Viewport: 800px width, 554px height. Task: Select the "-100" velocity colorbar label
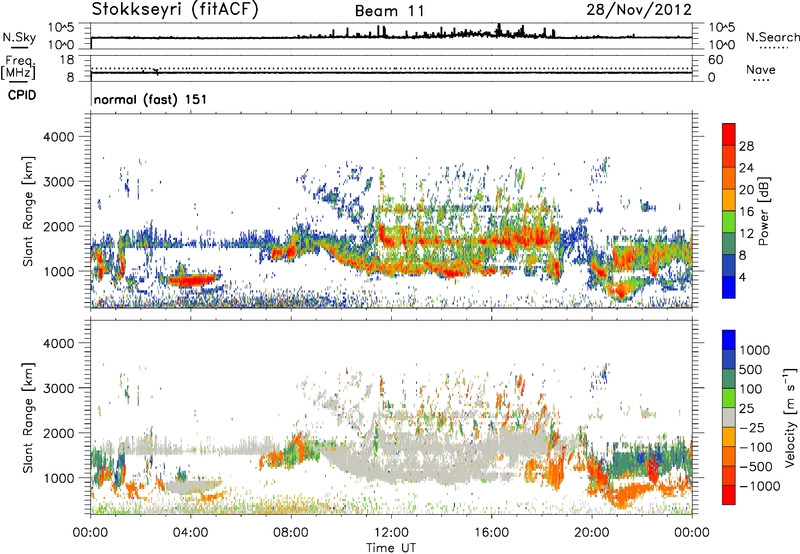[x=755, y=447]
